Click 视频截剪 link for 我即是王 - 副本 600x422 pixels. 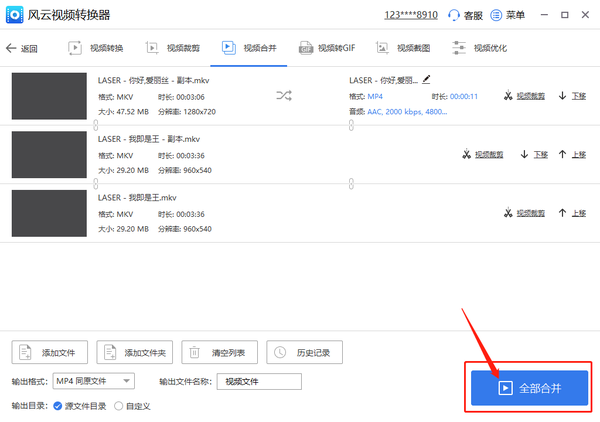pos(489,155)
